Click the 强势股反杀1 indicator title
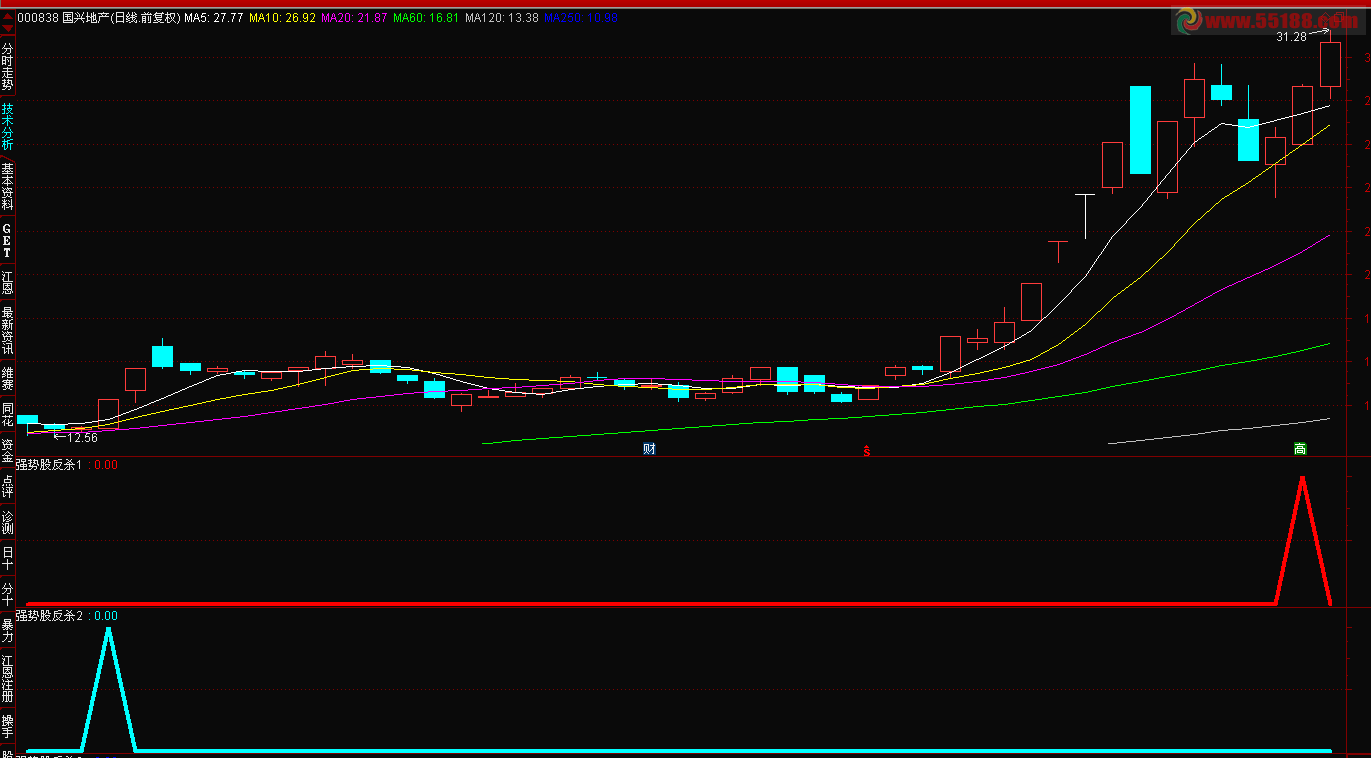The image size is (1371, 758). 49,465
